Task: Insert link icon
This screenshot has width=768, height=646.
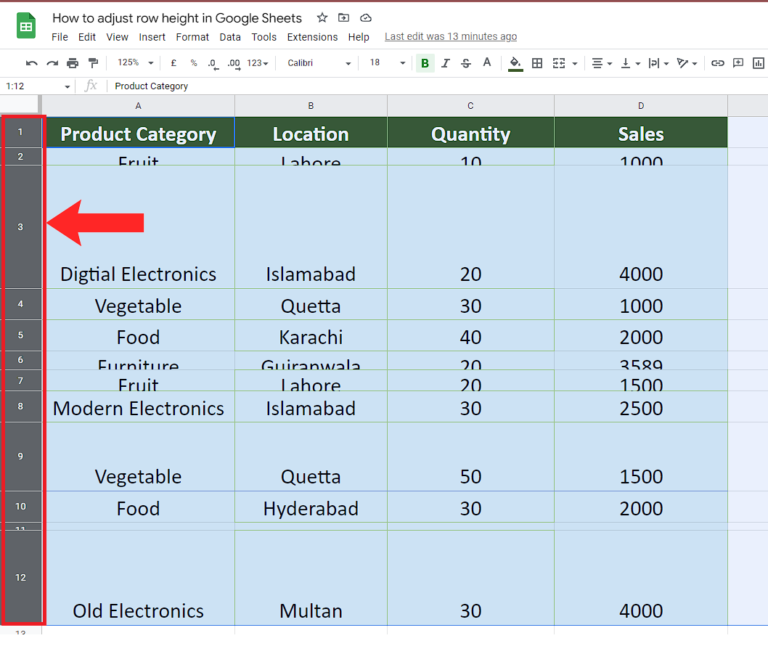Action: [718, 63]
